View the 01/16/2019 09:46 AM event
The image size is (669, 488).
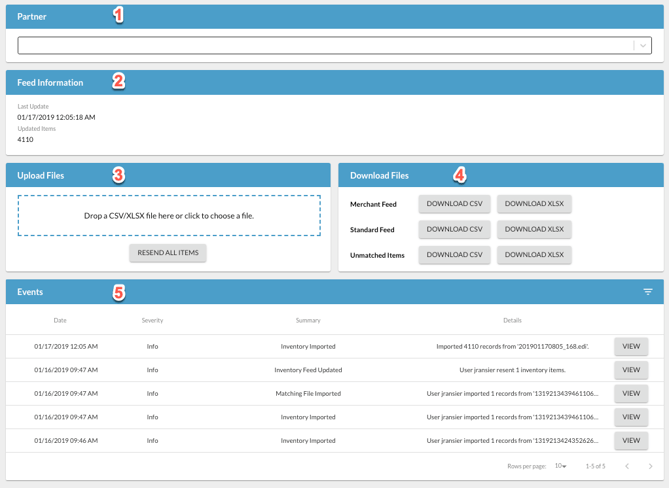[631, 440]
